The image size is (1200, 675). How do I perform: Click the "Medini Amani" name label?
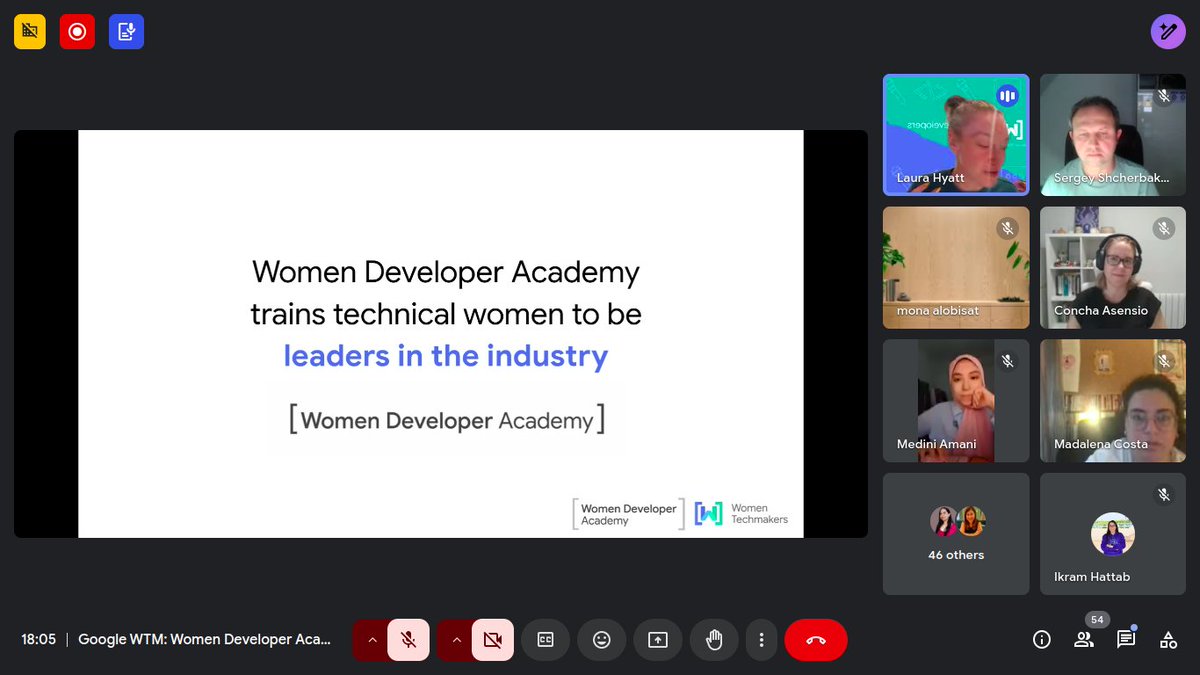point(937,444)
